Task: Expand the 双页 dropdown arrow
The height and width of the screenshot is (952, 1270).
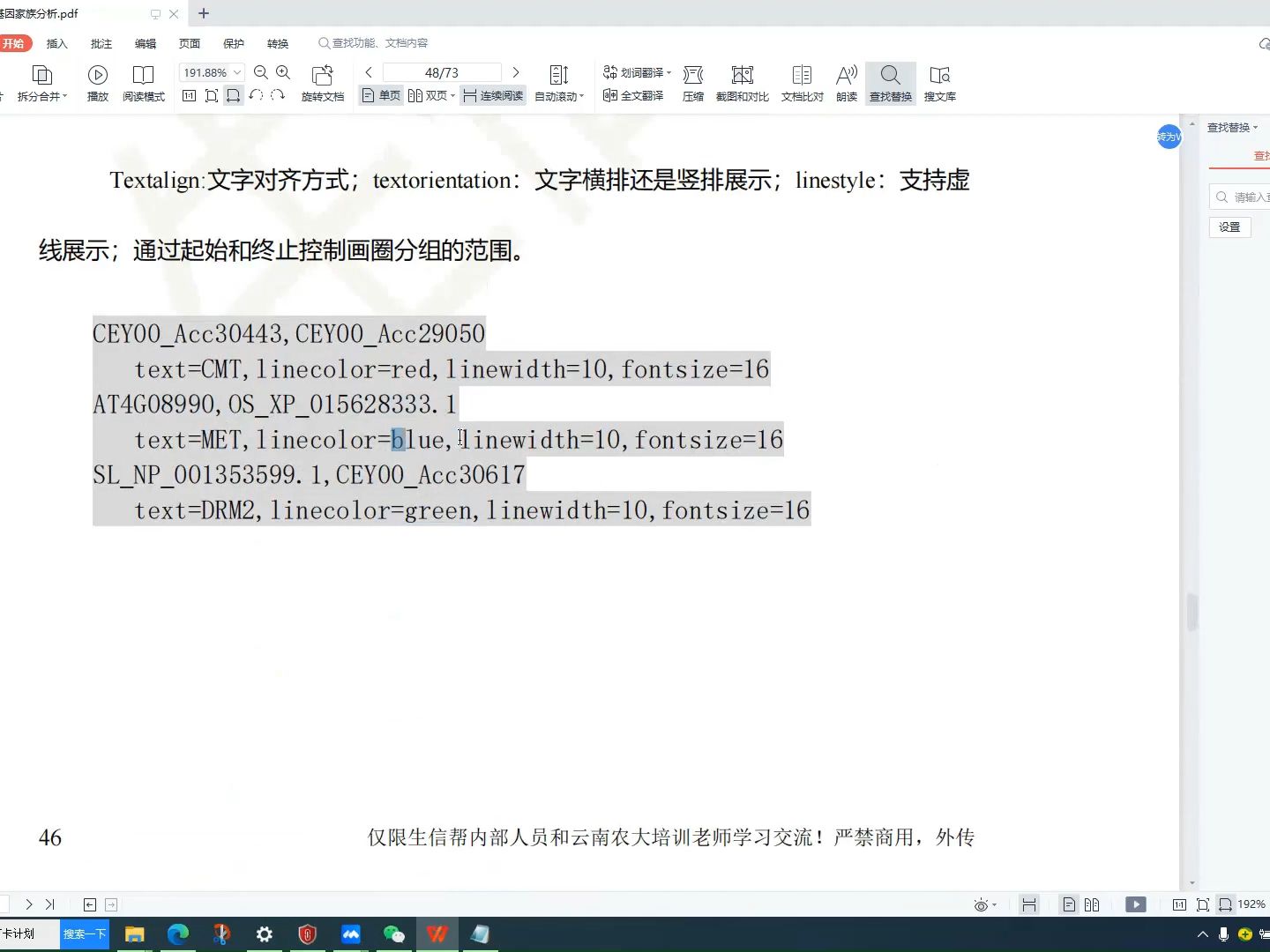Action: point(452,95)
